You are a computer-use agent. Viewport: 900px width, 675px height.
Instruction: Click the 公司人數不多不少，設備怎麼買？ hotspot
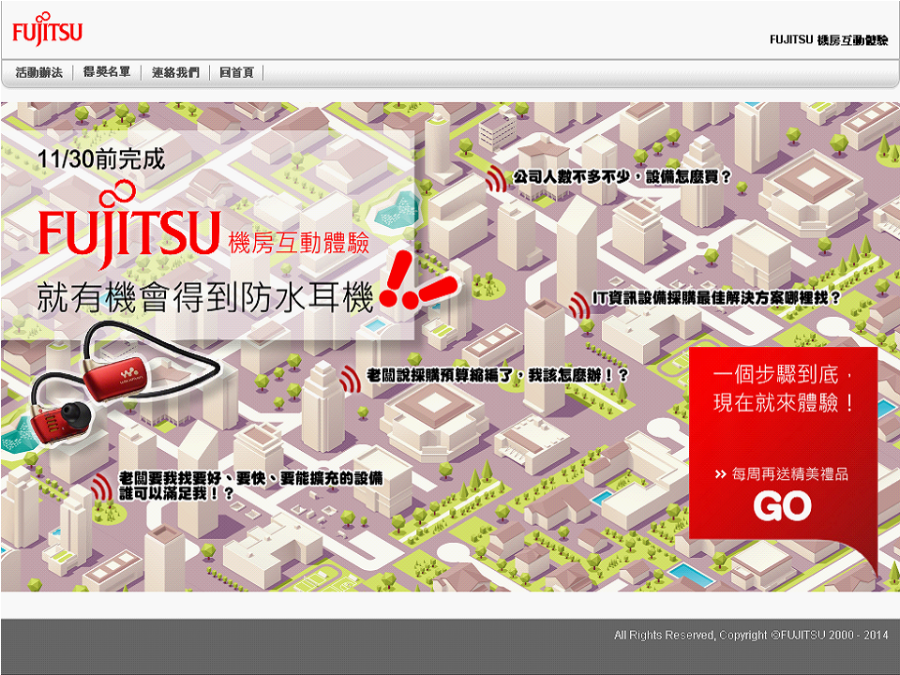[x=622, y=177]
